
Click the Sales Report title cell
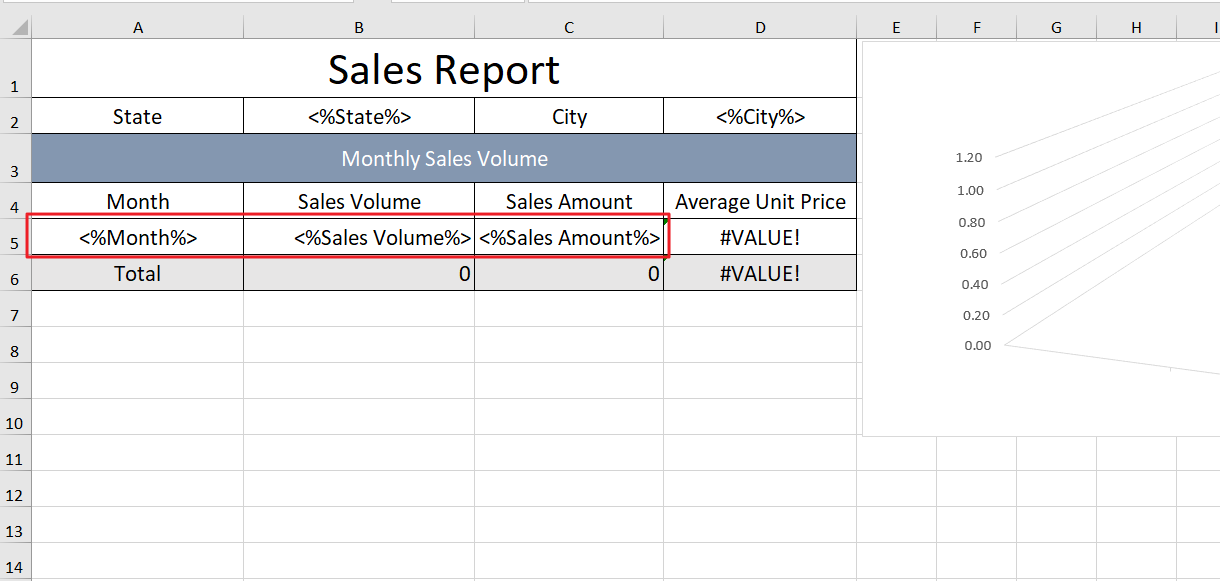[443, 70]
